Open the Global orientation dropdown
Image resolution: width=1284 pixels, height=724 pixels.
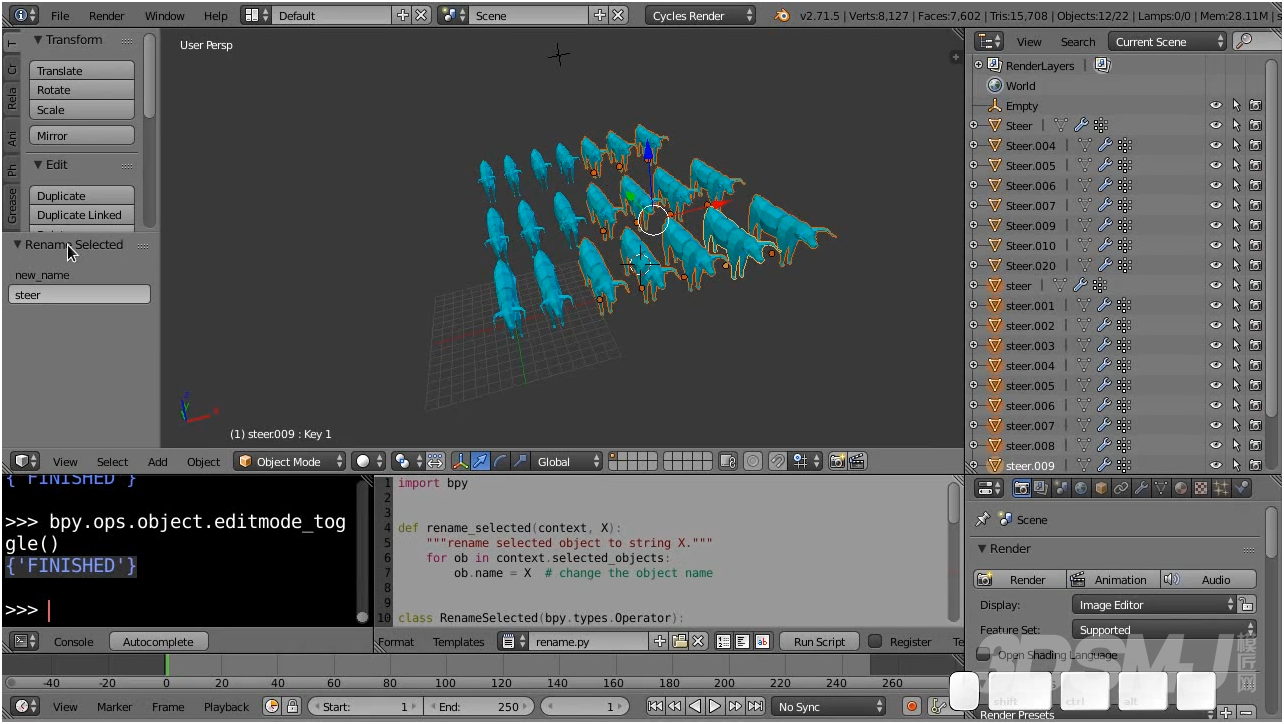pyautogui.click(x=568, y=461)
